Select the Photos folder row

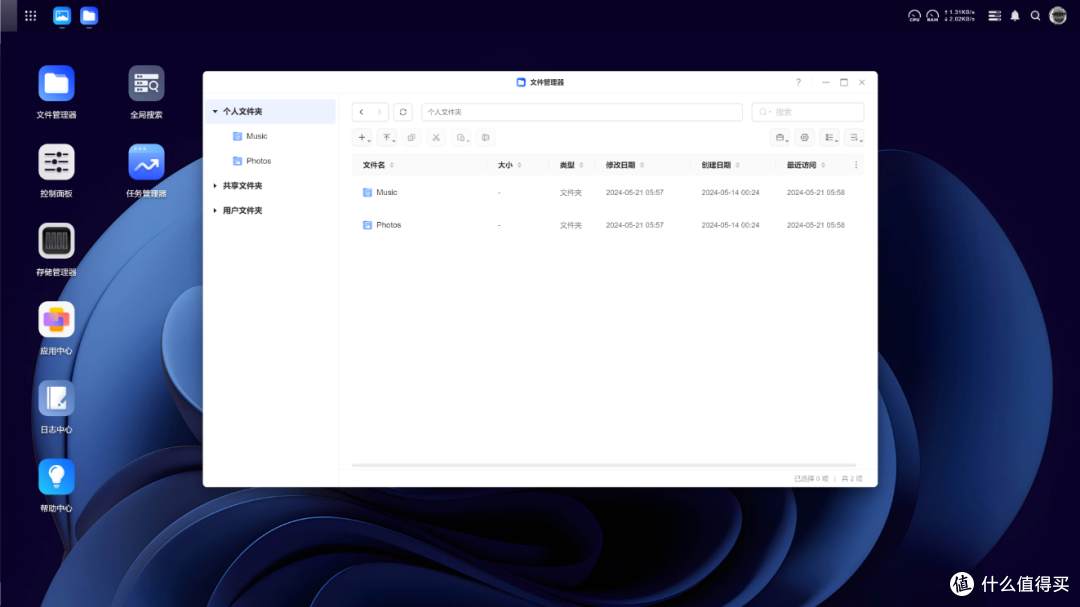click(x=608, y=225)
